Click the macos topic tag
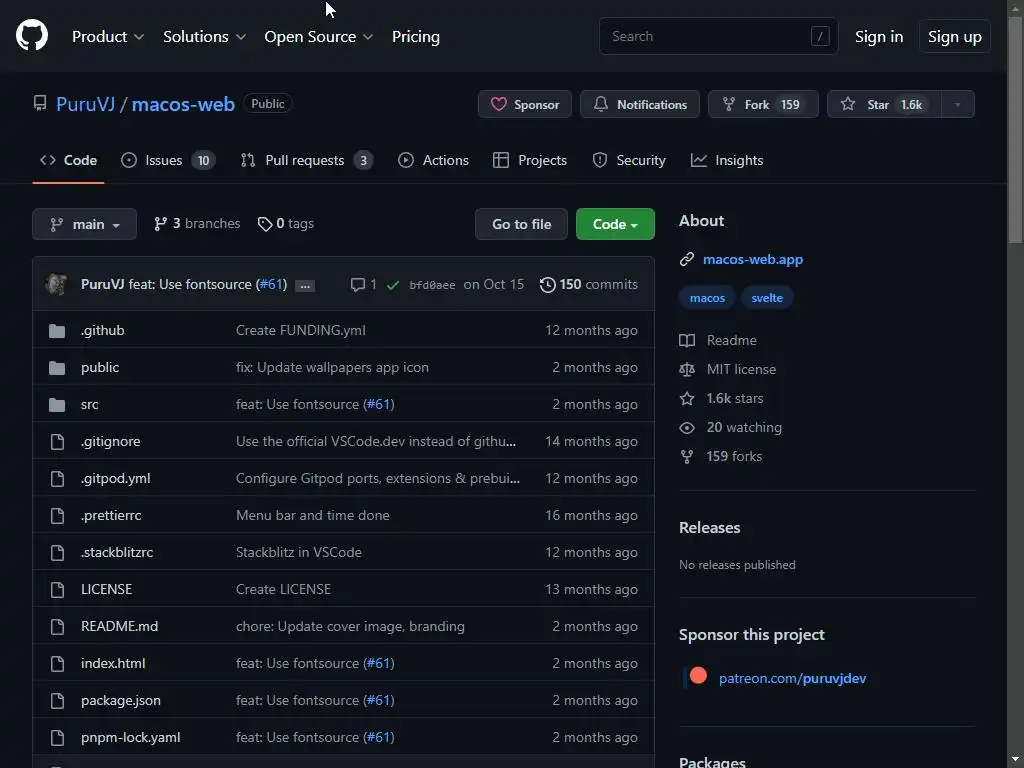The image size is (1024, 768). click(x=707, y=298)
